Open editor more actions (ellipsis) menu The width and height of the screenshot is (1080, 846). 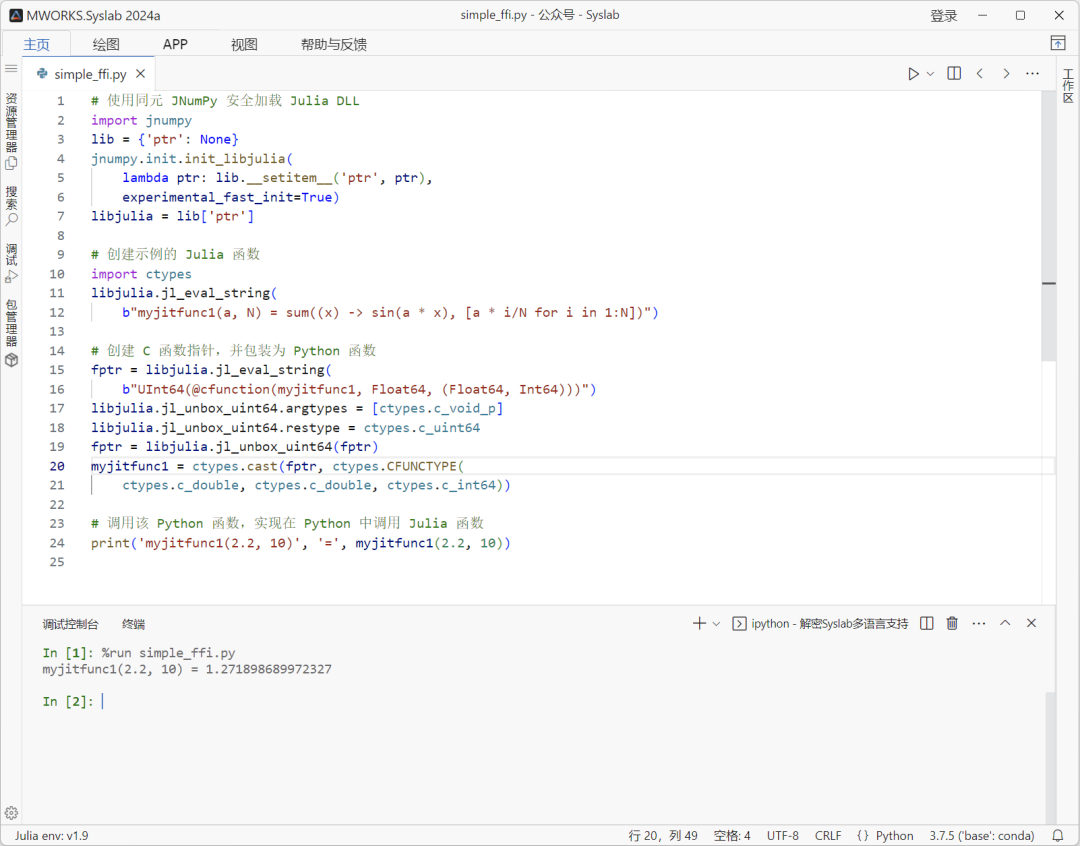tap(1033, 73)
